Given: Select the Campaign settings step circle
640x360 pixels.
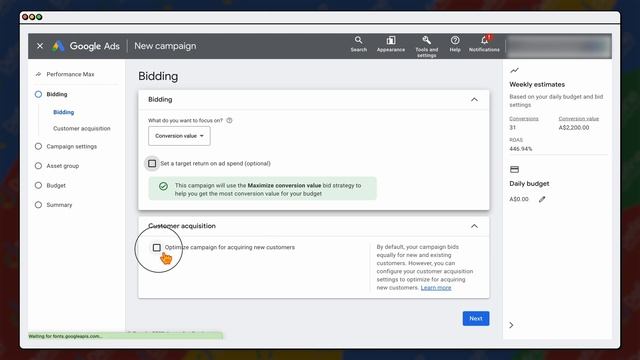Looking at the screenshot, I should (x=38, y=146).
